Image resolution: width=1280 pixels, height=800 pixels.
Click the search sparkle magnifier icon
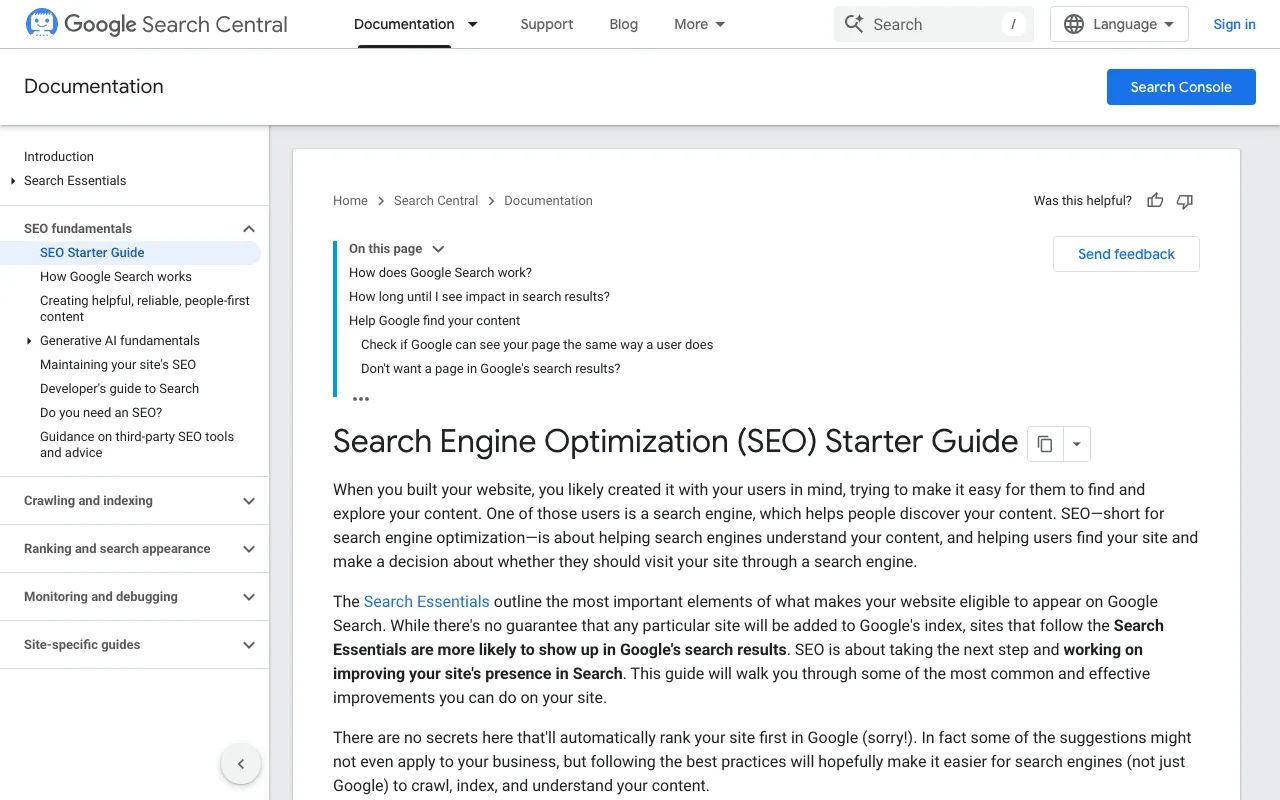click(x=854, y=24)
